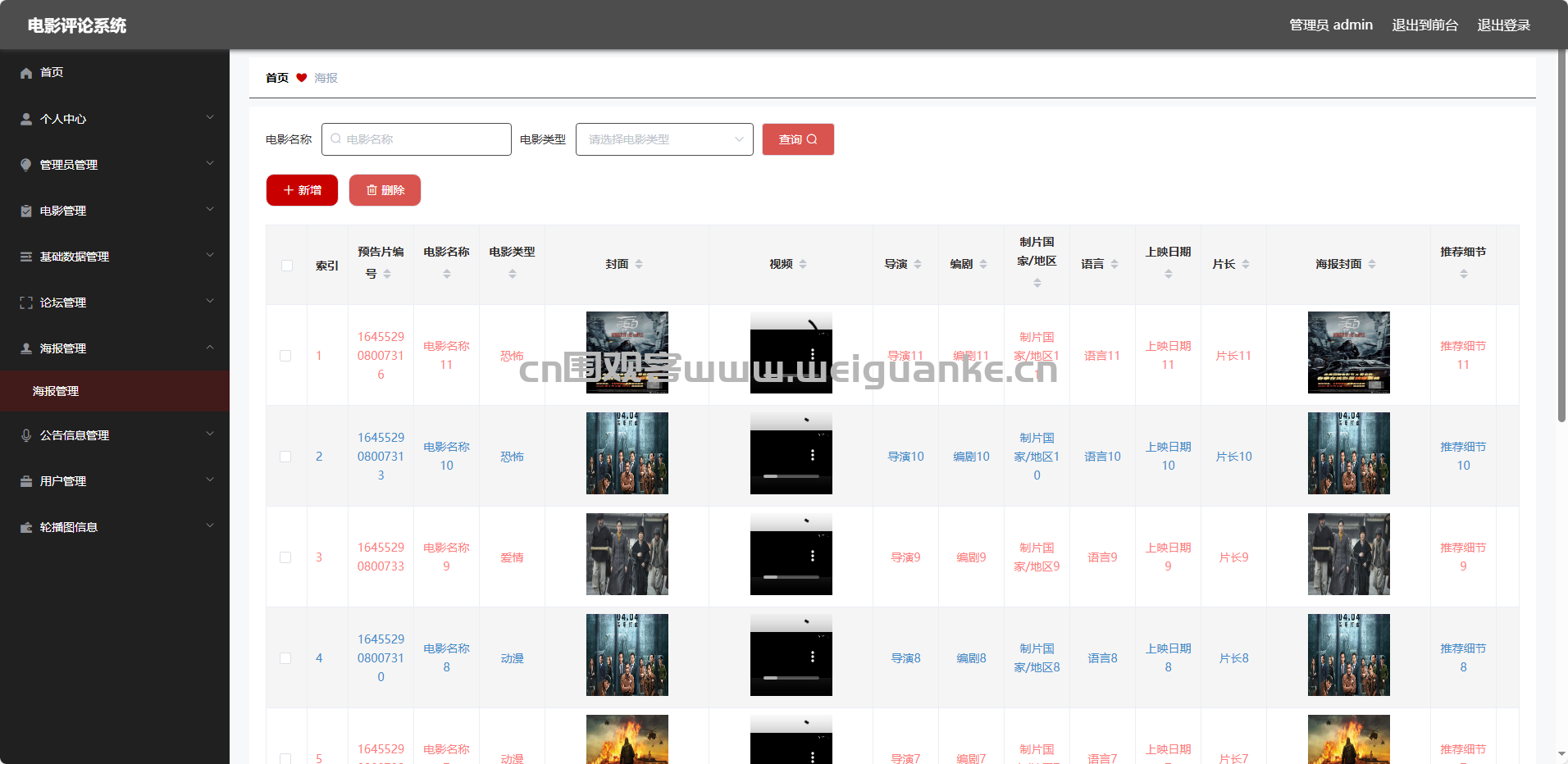Expand the 论坛管理 sidebar menu
Screen dimensions: 1568x764
[210, 302]
